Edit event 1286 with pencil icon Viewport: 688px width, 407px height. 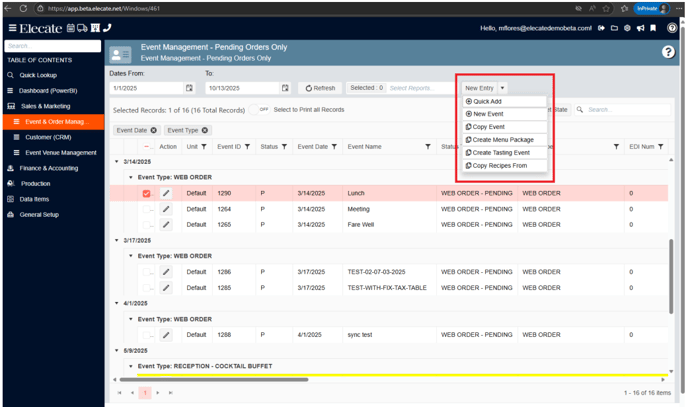(166, 272)
